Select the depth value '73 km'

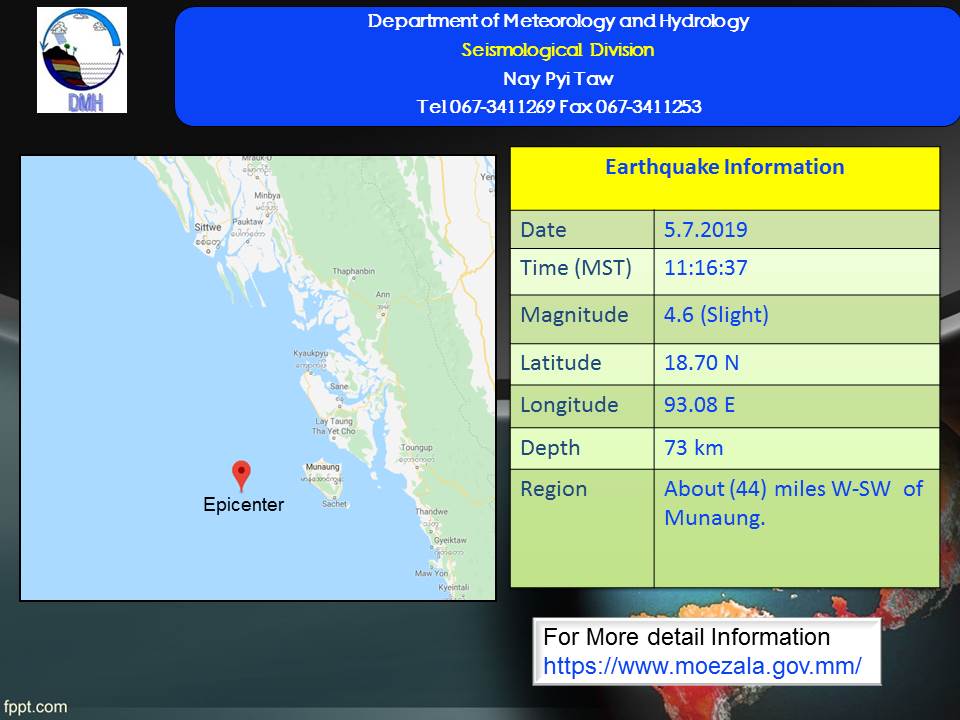[x=693, y=448]
